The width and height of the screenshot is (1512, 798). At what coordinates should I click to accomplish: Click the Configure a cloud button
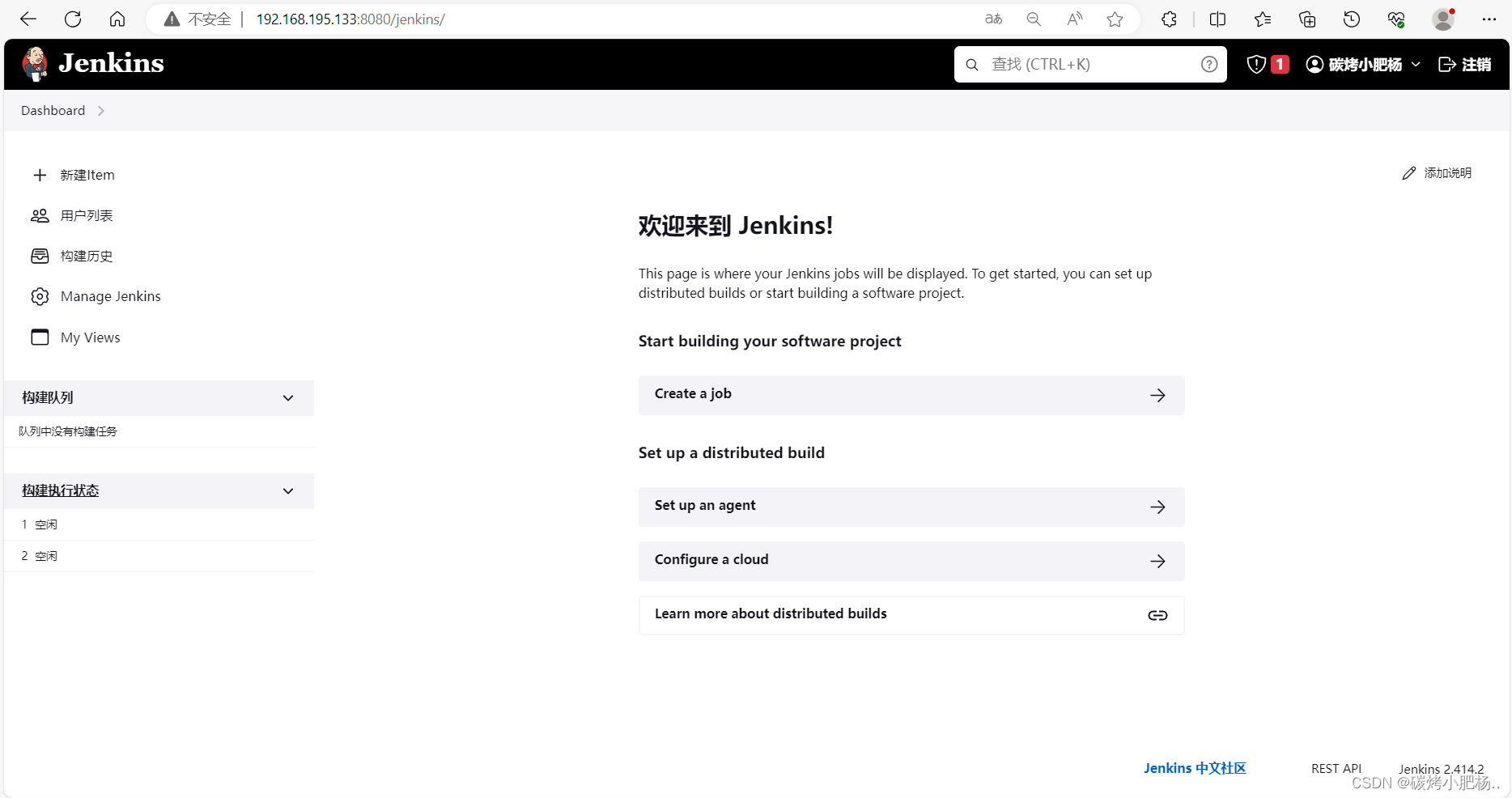(x=911, y=561)
